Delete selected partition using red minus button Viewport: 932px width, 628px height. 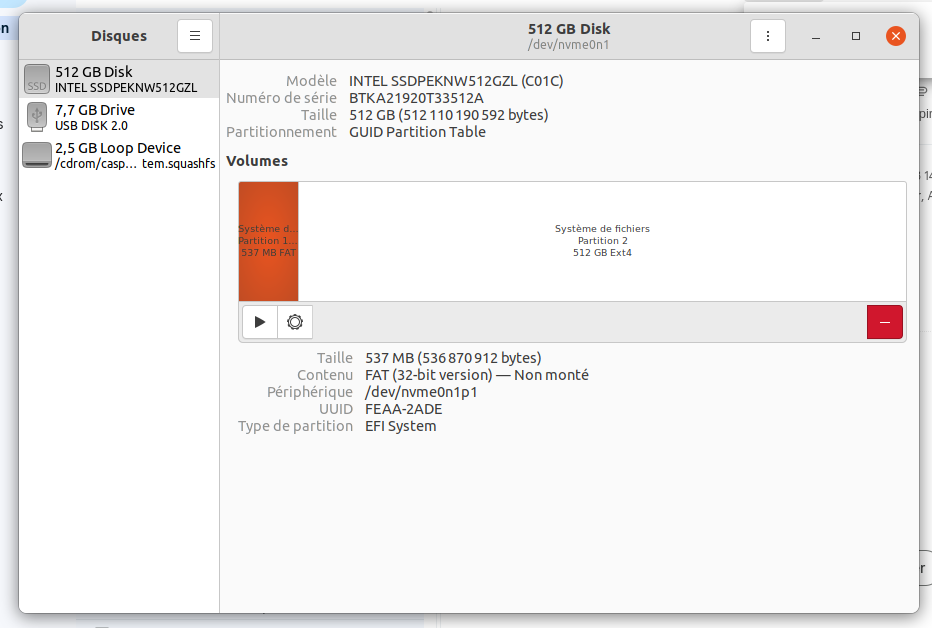[x=884, y=322]
